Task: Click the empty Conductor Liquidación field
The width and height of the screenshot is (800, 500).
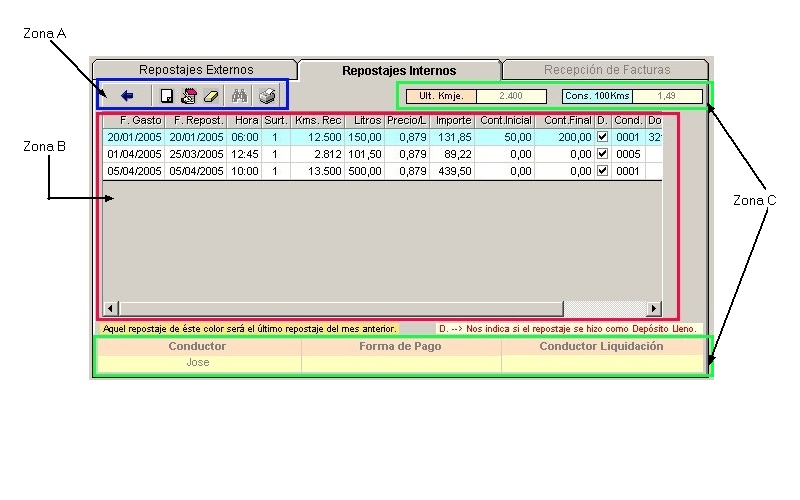Action: 602,363
